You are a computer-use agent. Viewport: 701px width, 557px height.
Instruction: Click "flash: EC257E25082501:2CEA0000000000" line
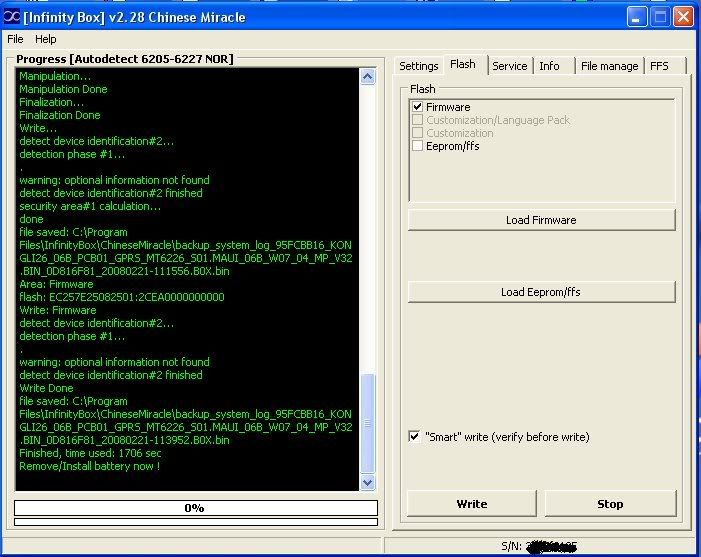pos(122,297)
